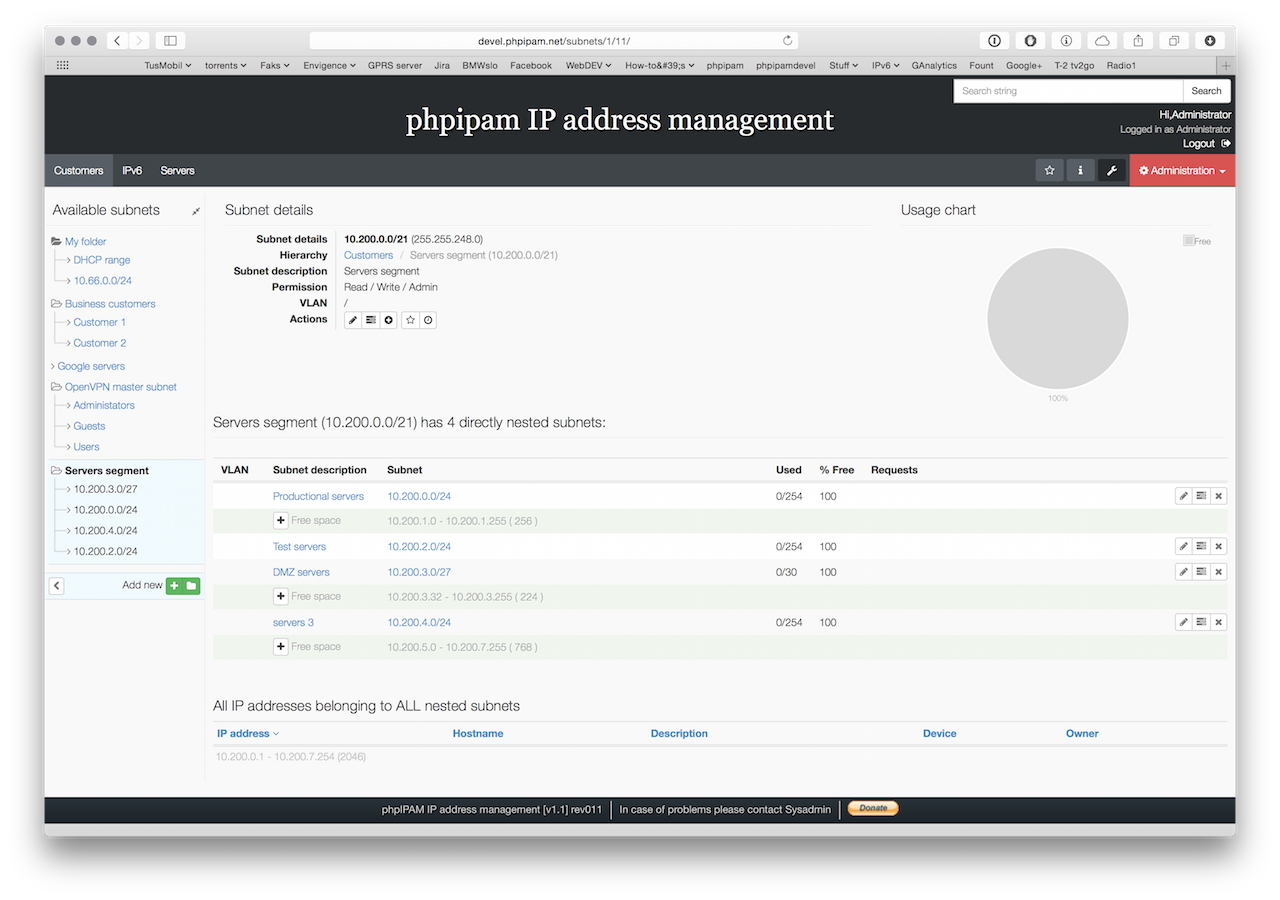Switch to the IPv6 section tab
The height and width of the screenshot is (900, 1280).
point(132,170)
